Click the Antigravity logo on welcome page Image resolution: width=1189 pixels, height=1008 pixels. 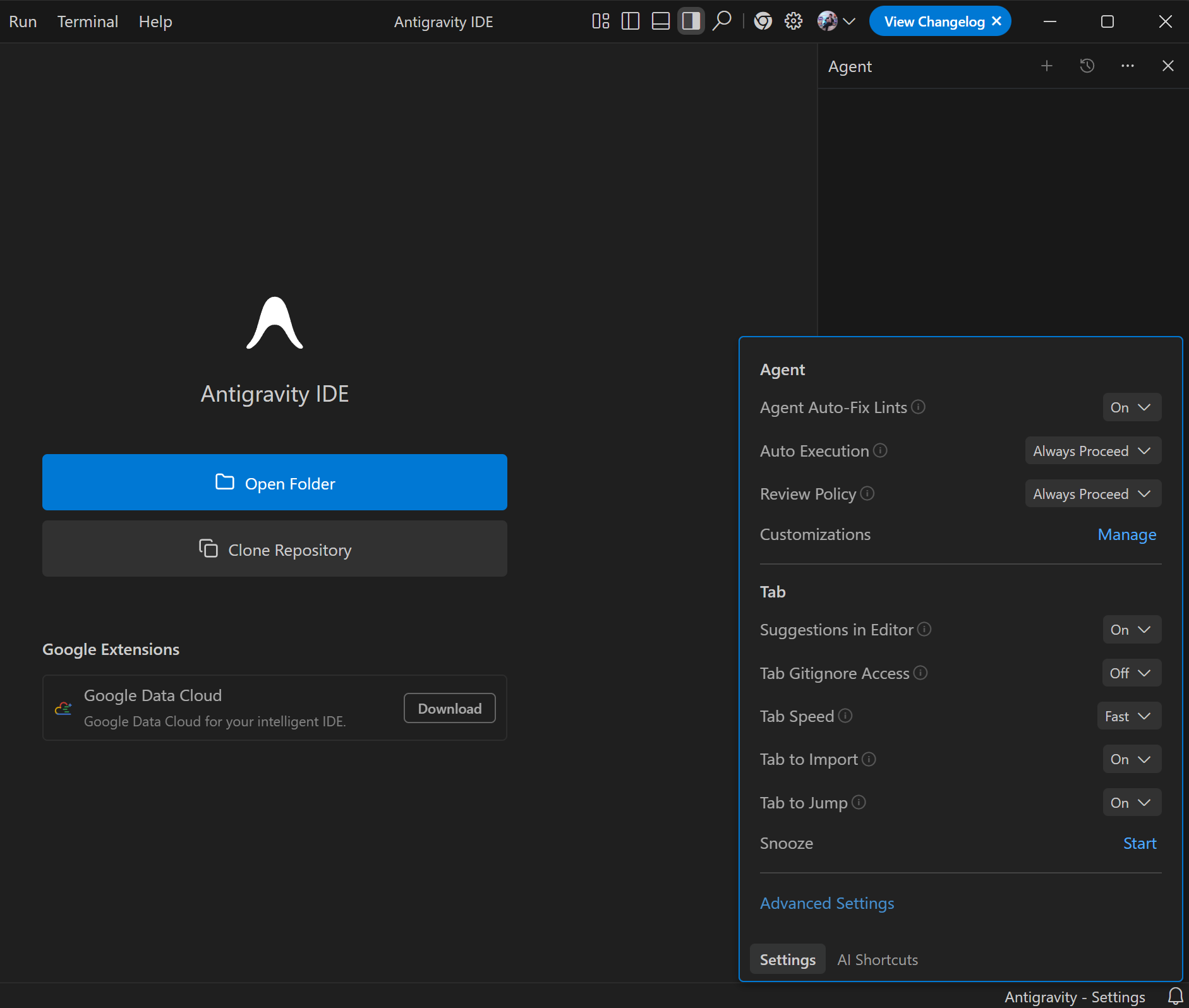point(275,323)
